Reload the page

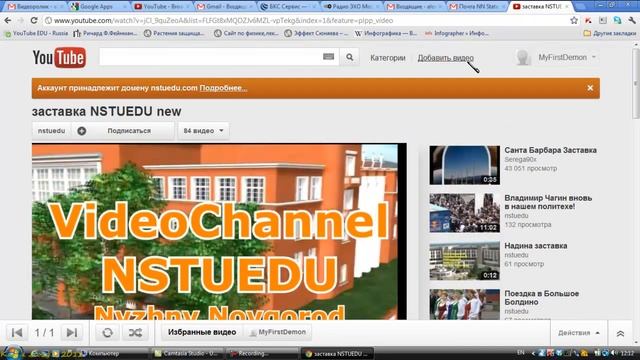click(34, 20)
